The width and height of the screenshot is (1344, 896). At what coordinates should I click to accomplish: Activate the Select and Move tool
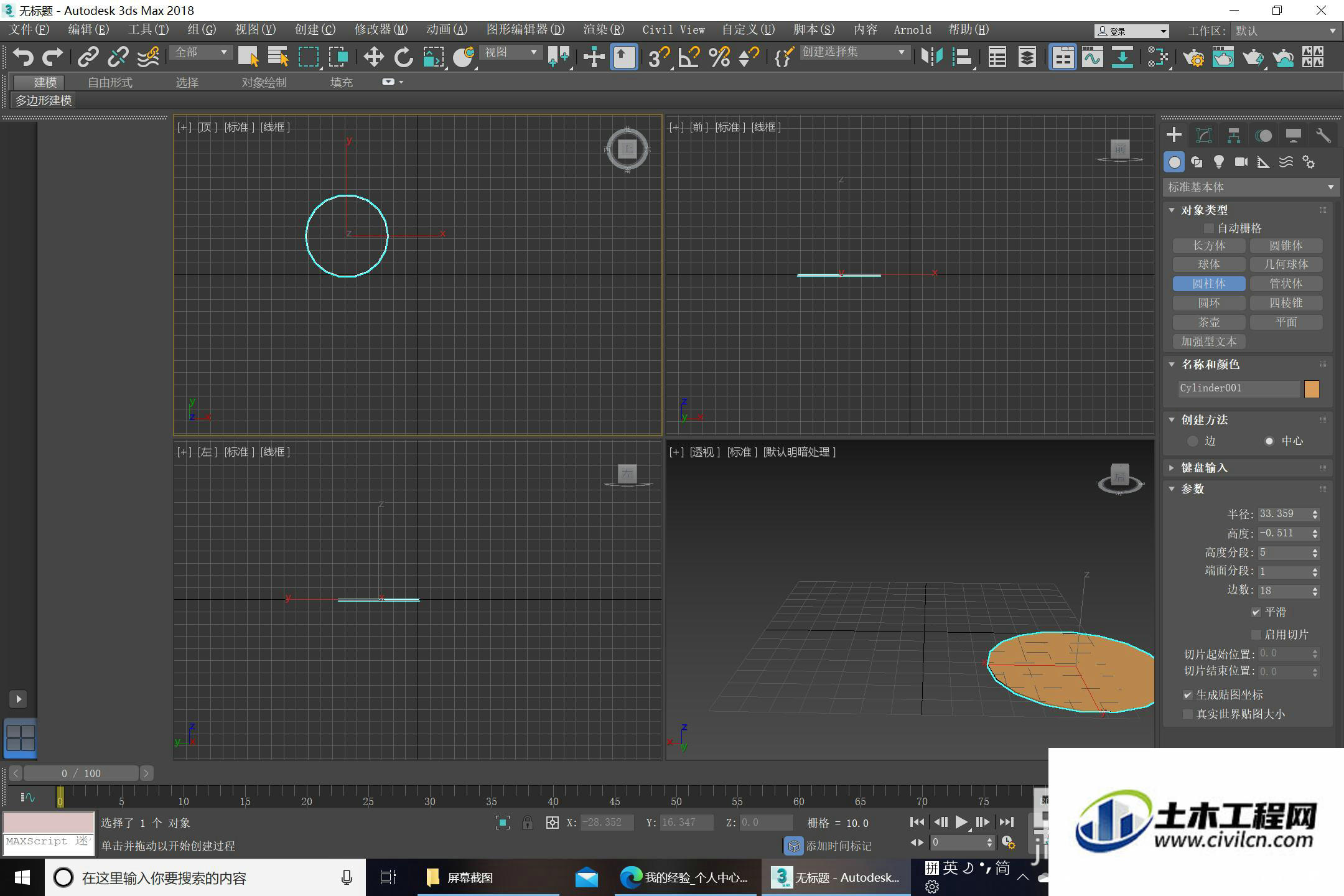[x=373, y=57]
